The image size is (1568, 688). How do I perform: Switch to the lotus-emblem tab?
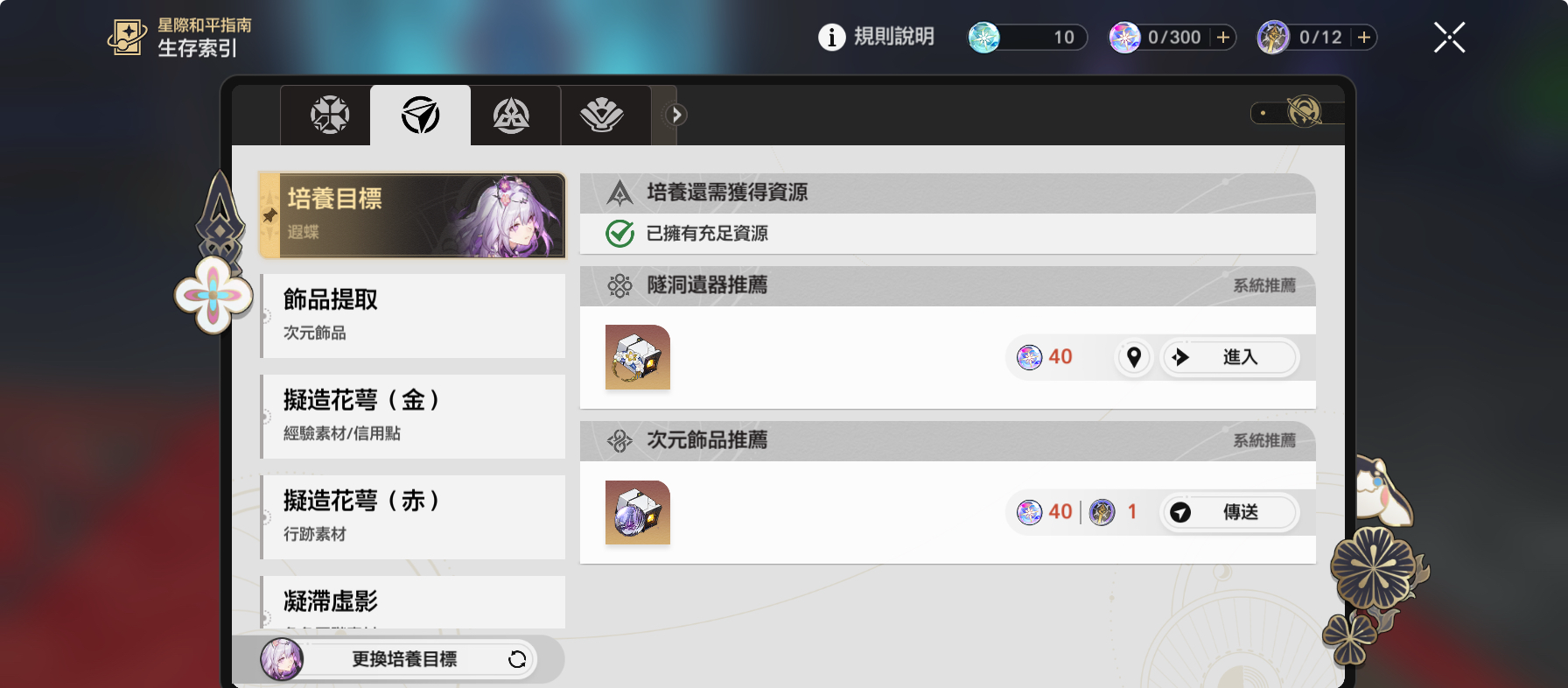pyautogui.click(x=602, y=115)
